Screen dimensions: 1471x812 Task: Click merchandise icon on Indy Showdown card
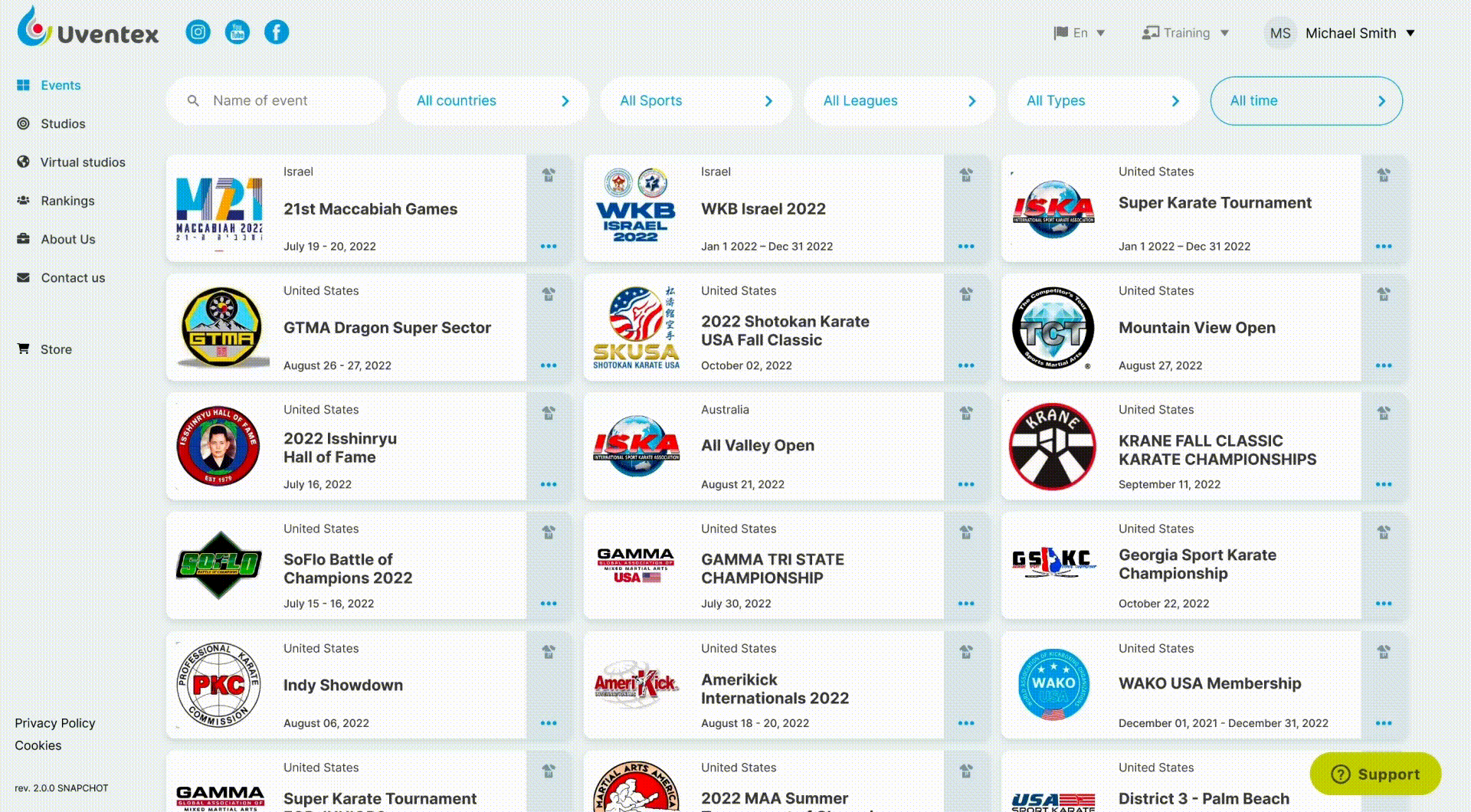(x=549, y=652)
